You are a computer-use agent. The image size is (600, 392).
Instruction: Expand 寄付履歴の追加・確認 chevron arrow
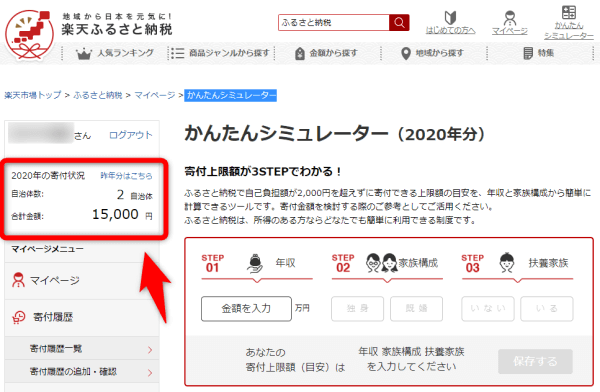(x=150, y=372)
